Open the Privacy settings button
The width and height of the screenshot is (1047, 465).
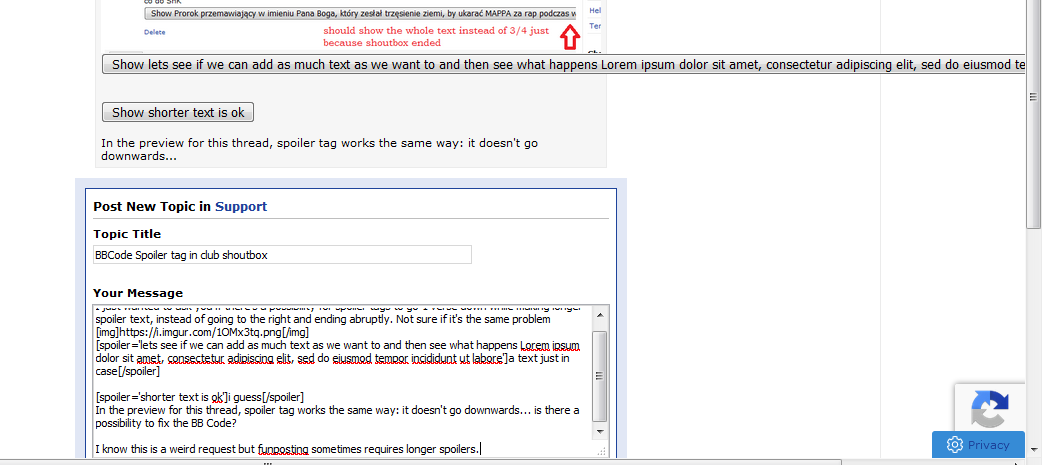978,445
